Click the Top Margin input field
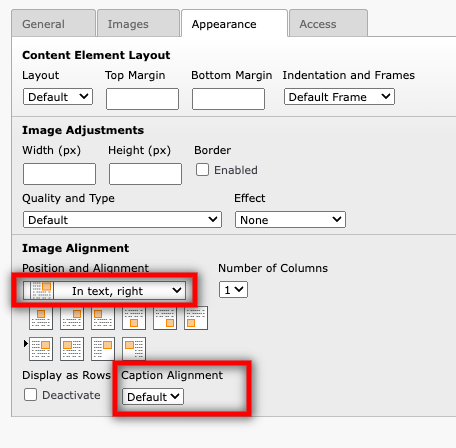 point(142,99)
